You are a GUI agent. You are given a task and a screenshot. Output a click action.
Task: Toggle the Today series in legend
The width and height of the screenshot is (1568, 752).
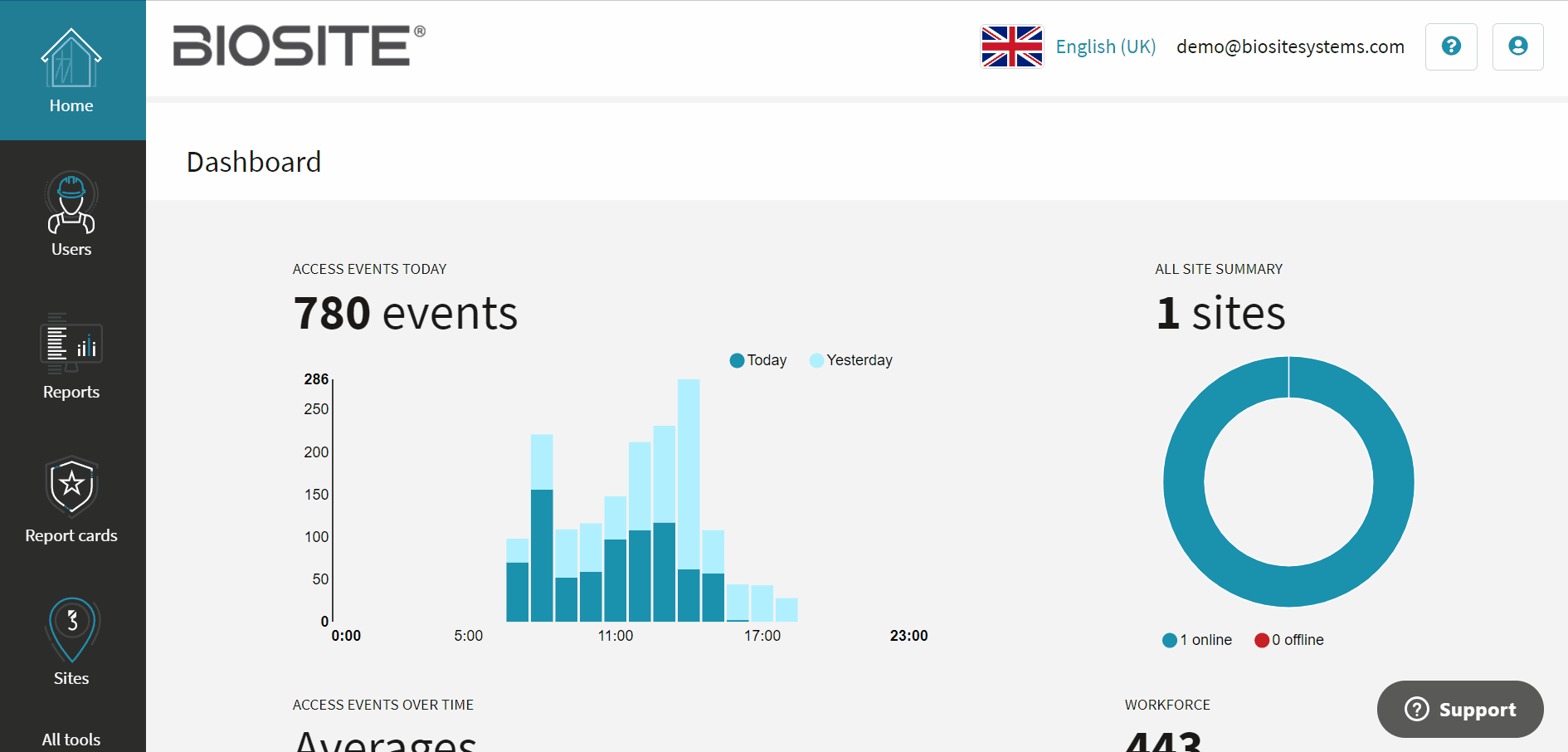[x=758, y=360]
